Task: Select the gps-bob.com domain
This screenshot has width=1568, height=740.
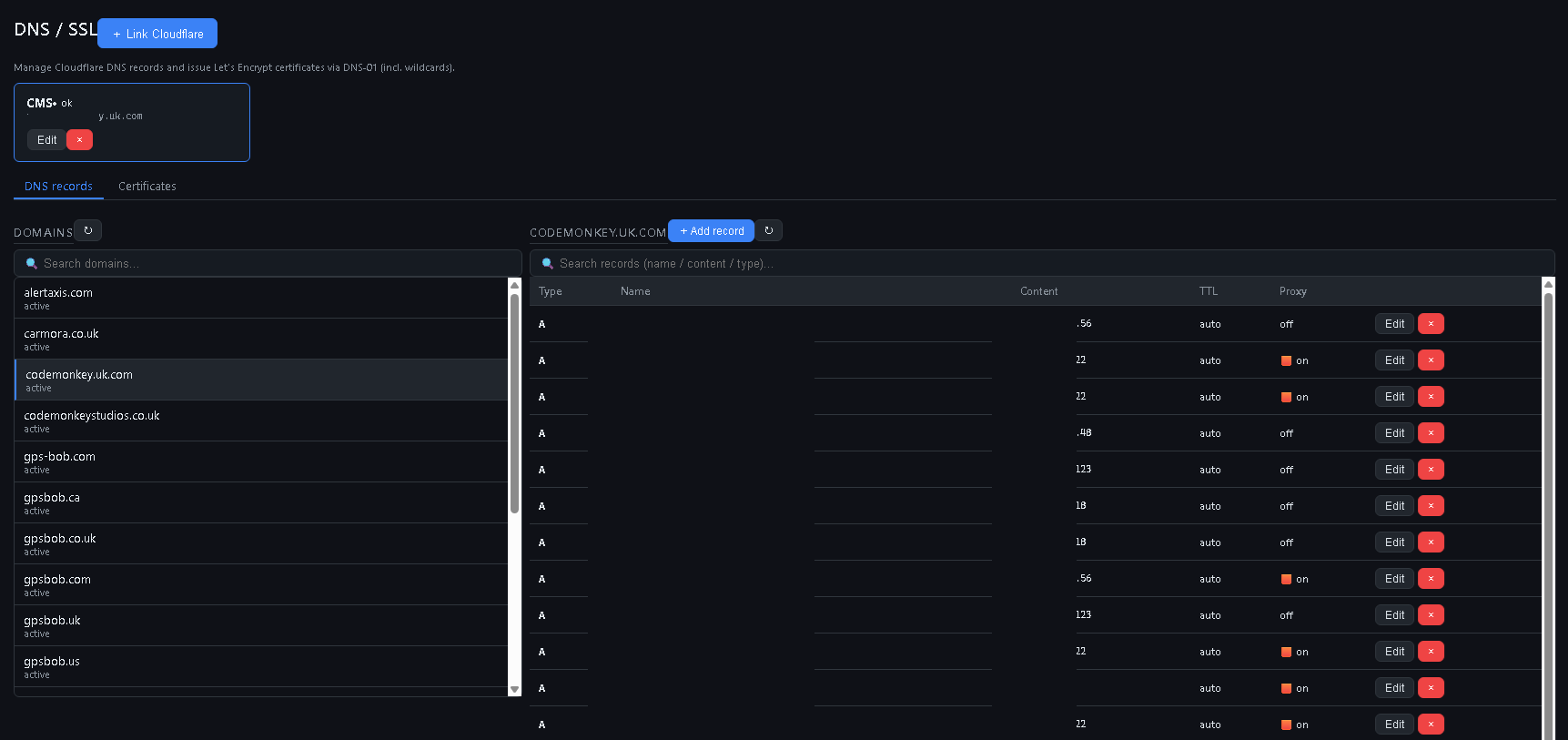Action: (x=261, y=461)
